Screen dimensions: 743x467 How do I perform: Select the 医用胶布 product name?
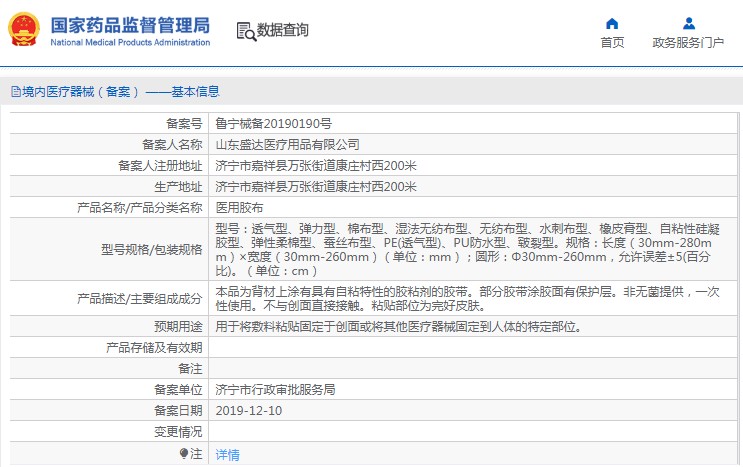[x=239, y=207]
